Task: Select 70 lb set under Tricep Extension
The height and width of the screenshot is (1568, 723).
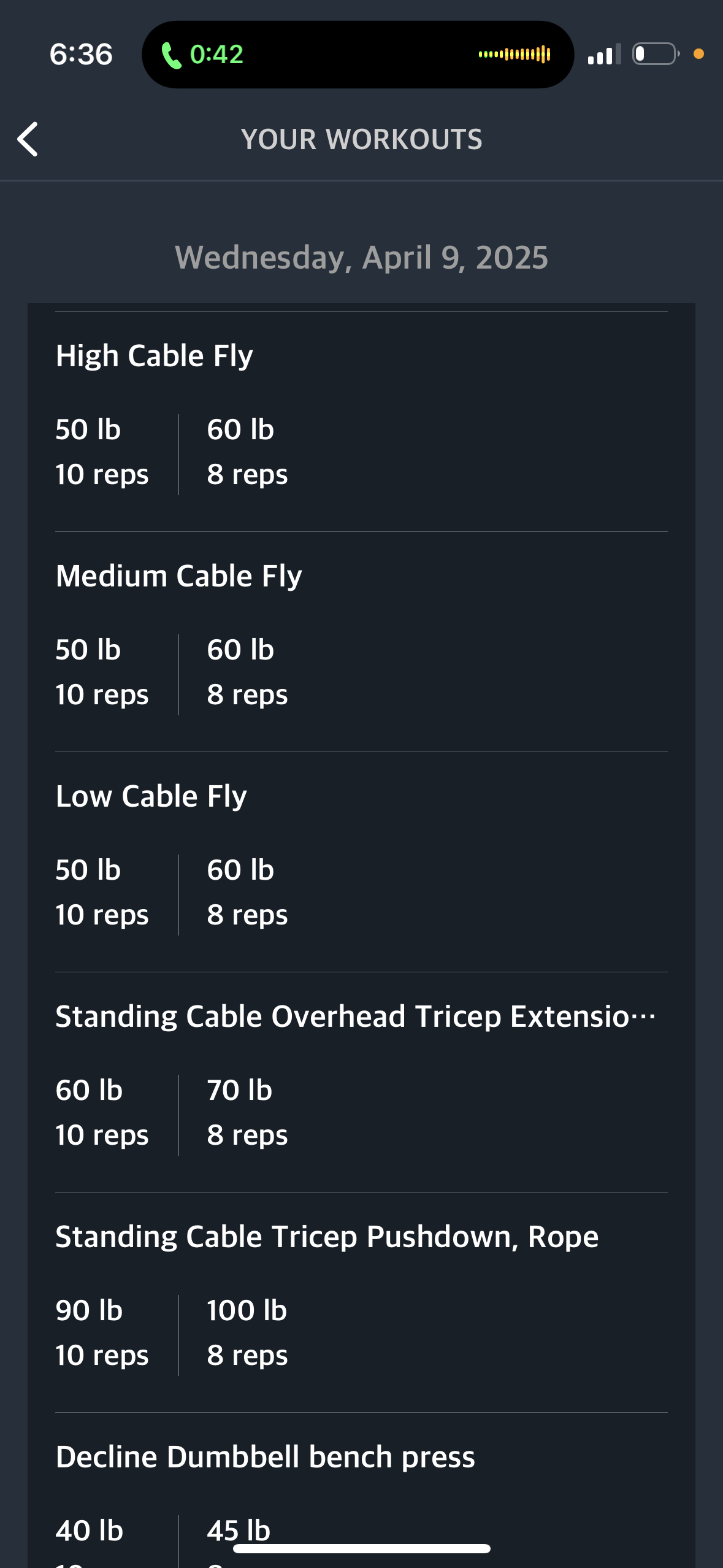Action: (247, 1112)
